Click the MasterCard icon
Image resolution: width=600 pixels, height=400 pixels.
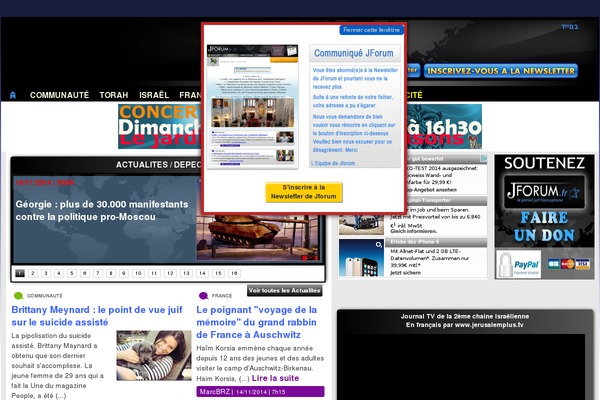pyautogui.click(x=568, y=264)
